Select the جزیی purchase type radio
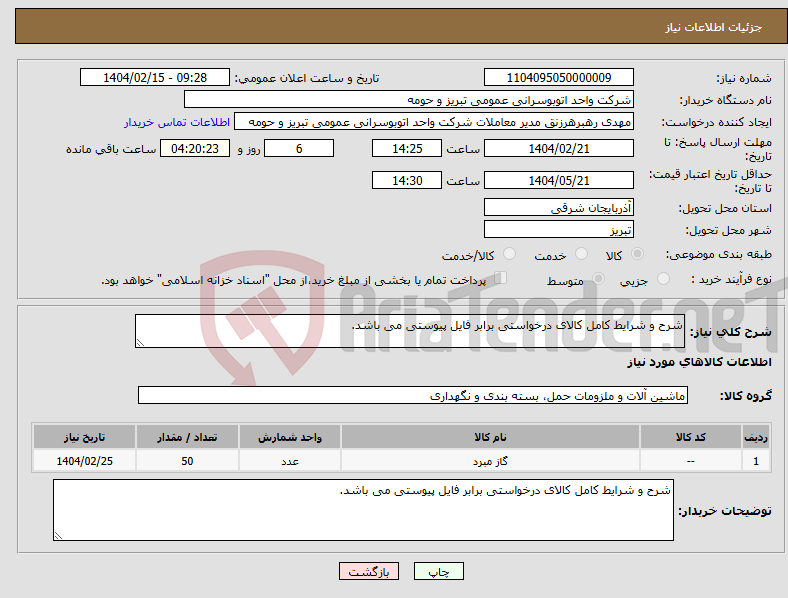The image size is (788, 598). (x=663, y=278)
